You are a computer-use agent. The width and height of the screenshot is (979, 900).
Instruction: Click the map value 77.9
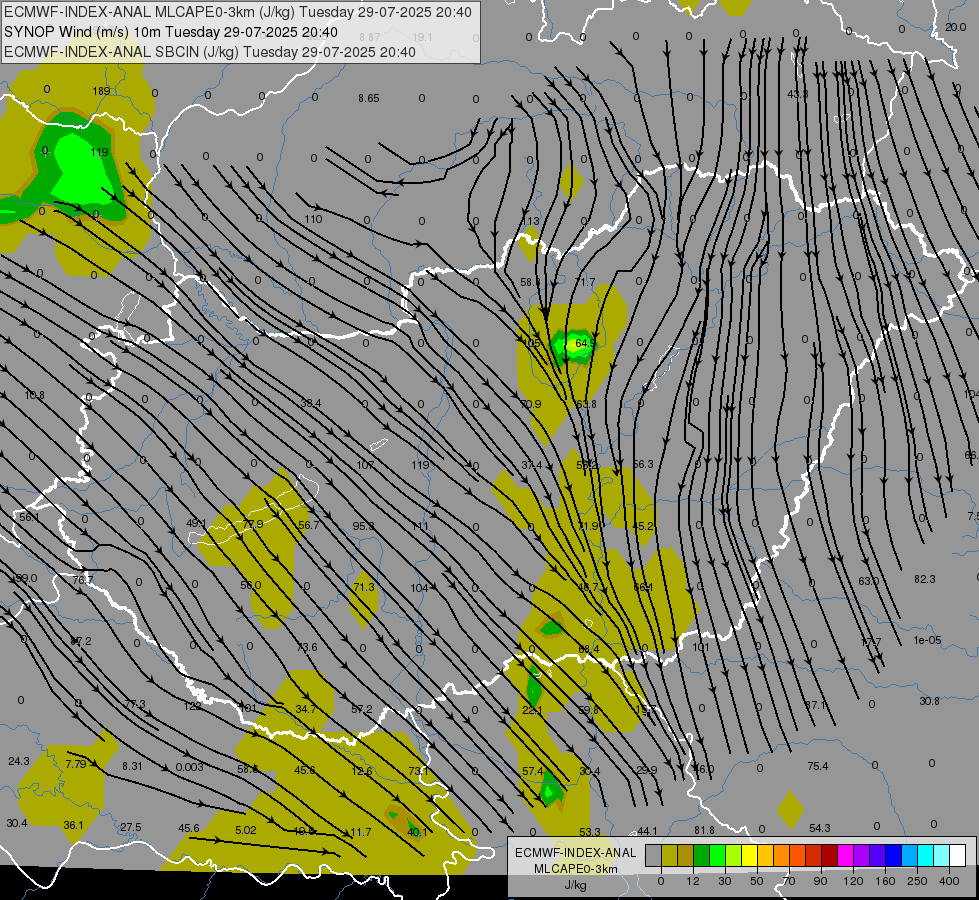pos(253,524)
